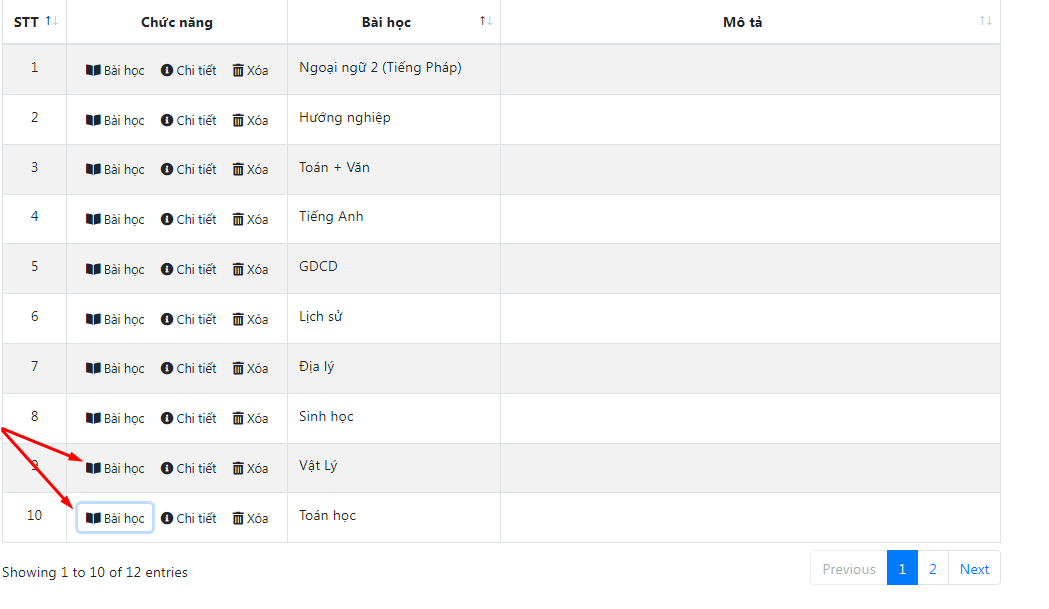Viewport: 1049px width, 609px height.
Task: Open Bài học button for Tiếng Anh
Action: tap(115, 220)
